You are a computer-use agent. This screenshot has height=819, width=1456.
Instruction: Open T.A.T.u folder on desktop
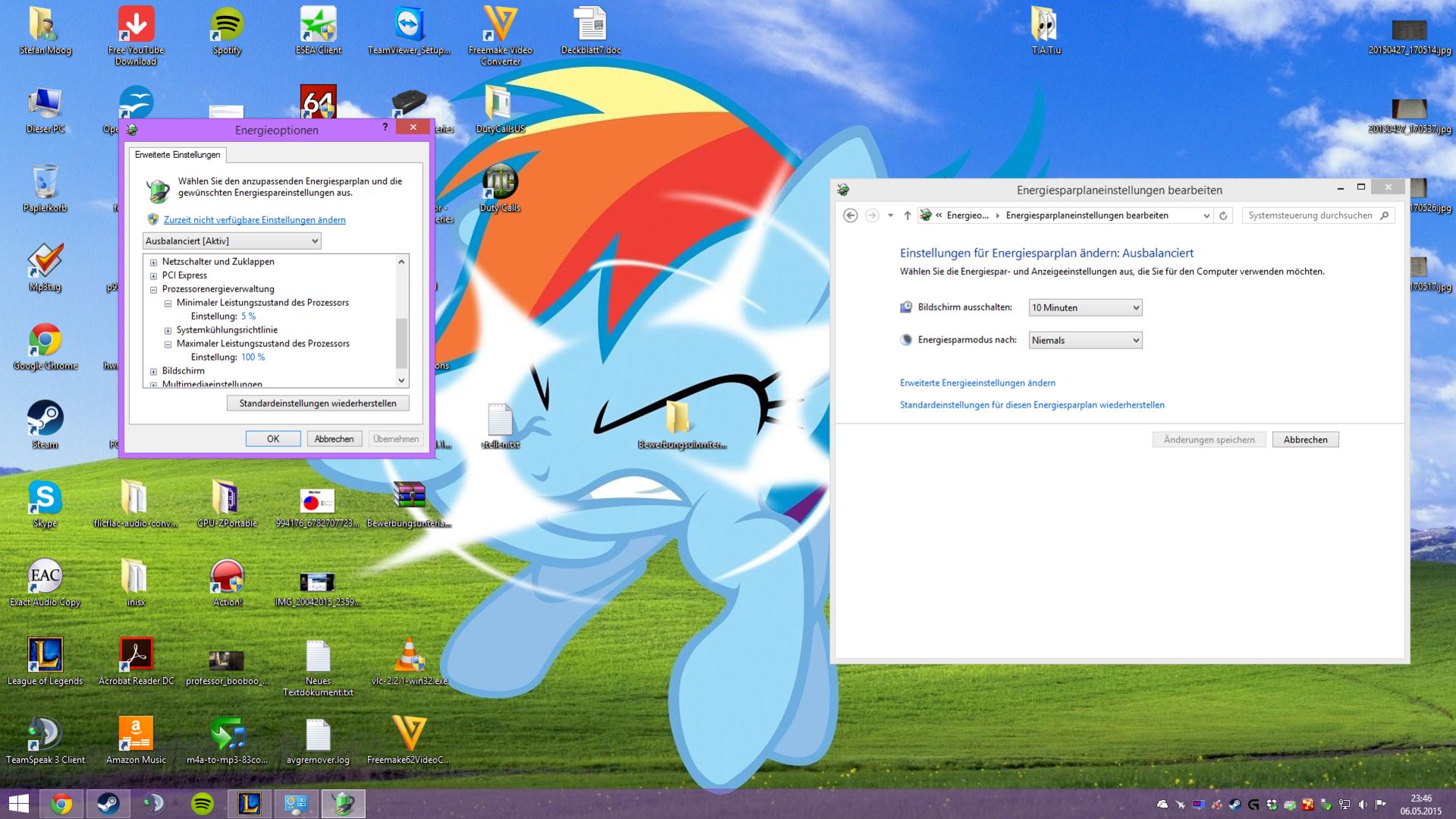pos(1046,31)
